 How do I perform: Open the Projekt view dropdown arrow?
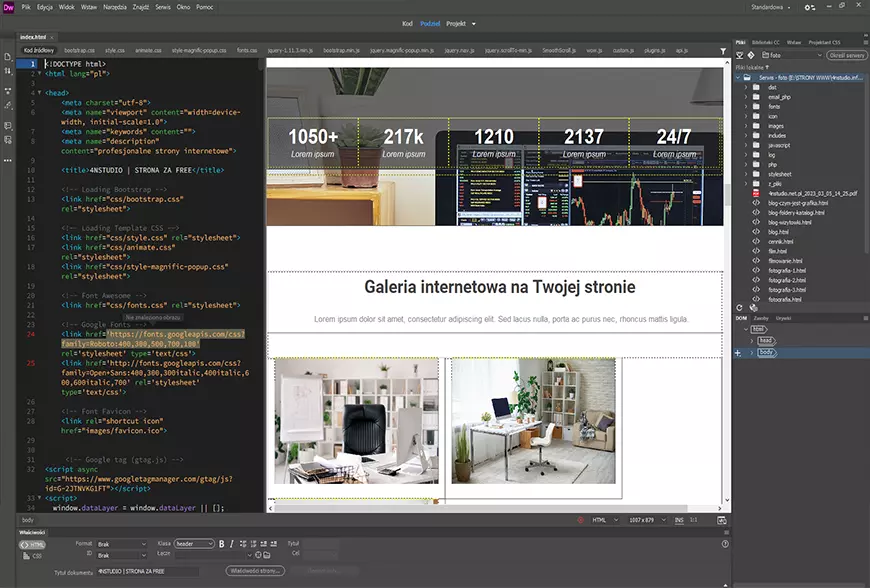click(474, 24)
